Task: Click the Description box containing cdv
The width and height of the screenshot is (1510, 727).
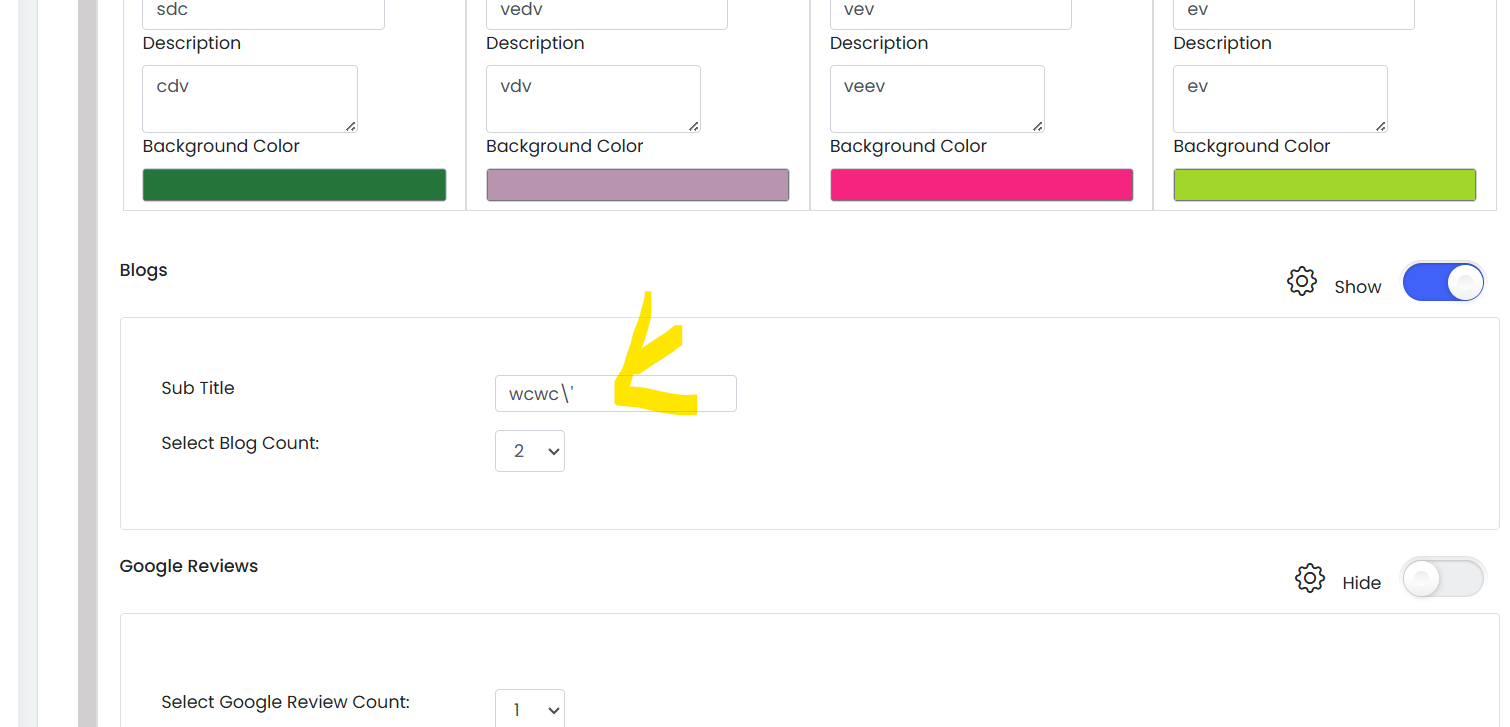Action: click(x=250, y=99)
